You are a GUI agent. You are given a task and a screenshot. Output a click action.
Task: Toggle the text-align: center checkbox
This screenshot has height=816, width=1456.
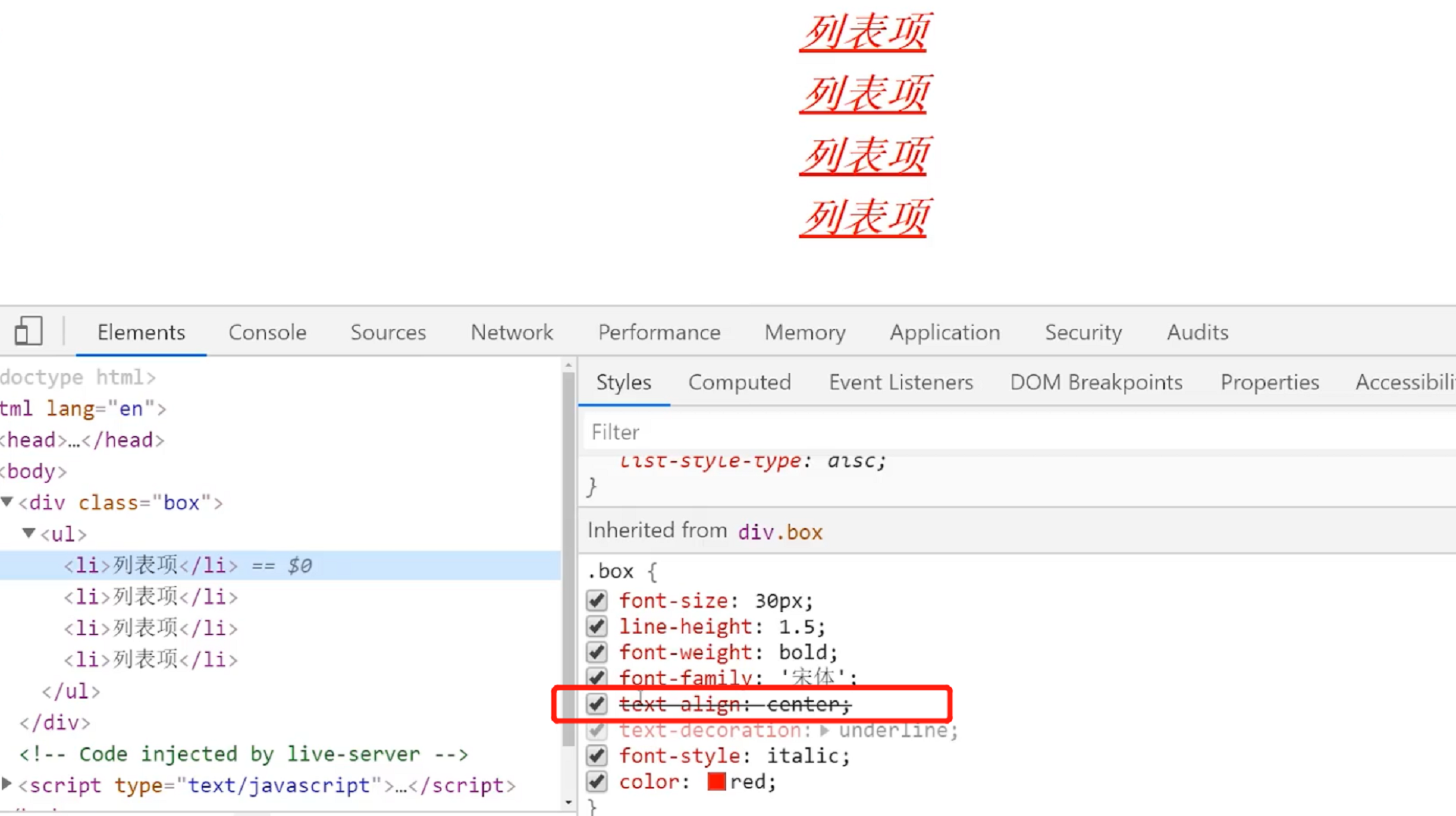[x=596, y=703]
